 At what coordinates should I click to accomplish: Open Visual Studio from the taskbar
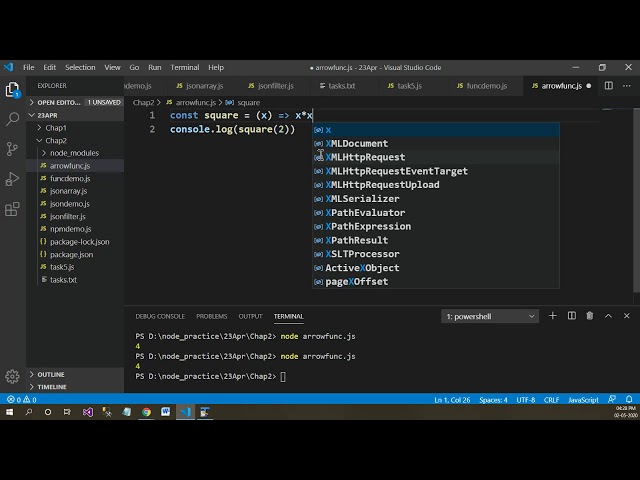(88, 412)
